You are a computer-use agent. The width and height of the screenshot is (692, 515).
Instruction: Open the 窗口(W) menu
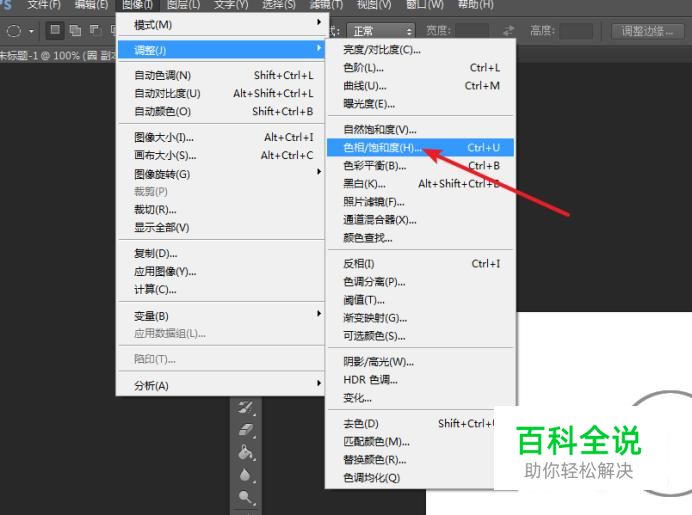[425, 5]
